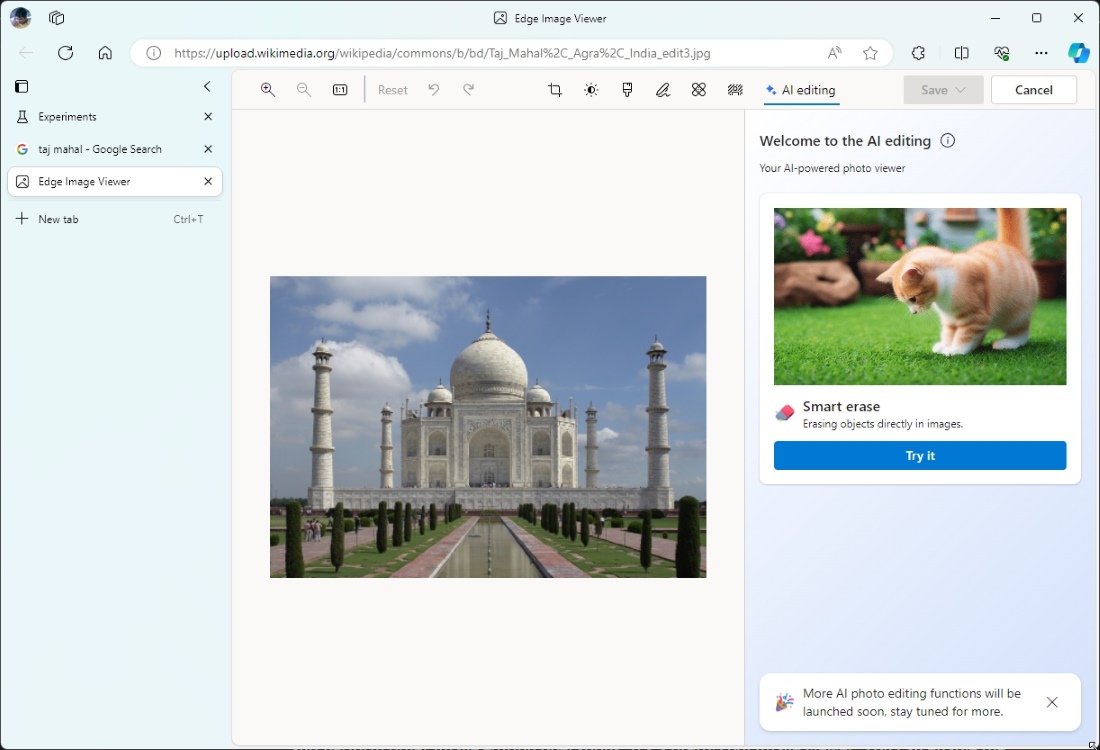
Task: View the image at 1:1 actual size
Action: pyautogui.click(x=340, y=89)
